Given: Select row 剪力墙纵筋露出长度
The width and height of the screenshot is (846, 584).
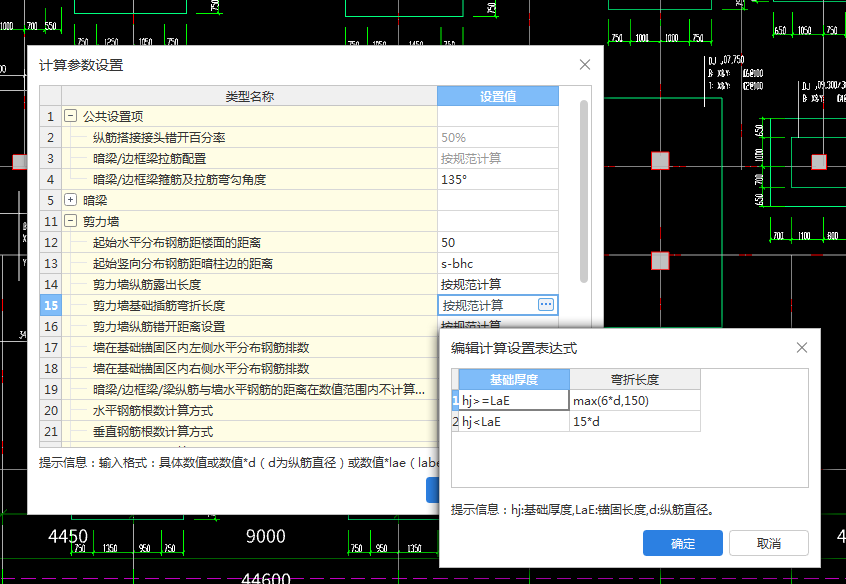Looking at the screenshot, I should click(249, 284).
